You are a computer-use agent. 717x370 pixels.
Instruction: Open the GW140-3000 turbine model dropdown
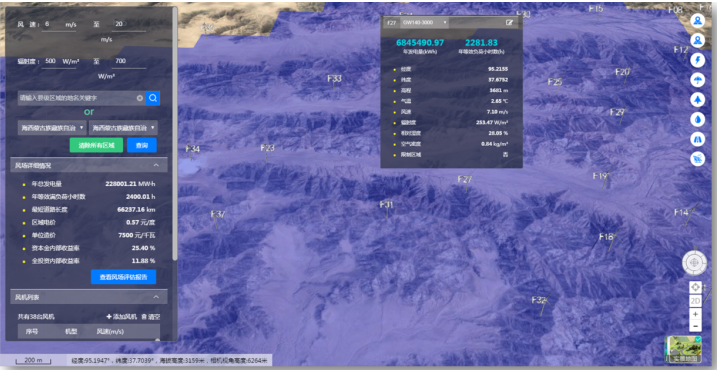tap(424, 22)
